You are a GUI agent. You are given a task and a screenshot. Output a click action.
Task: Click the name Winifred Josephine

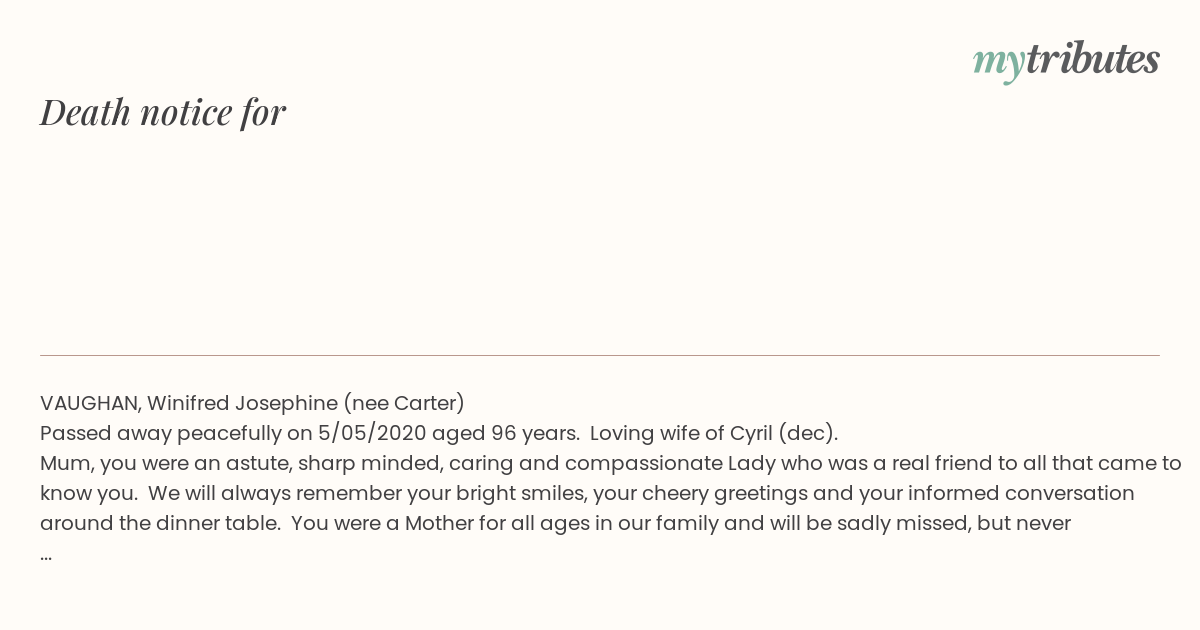pyautogui.click(x=243, y=404)
